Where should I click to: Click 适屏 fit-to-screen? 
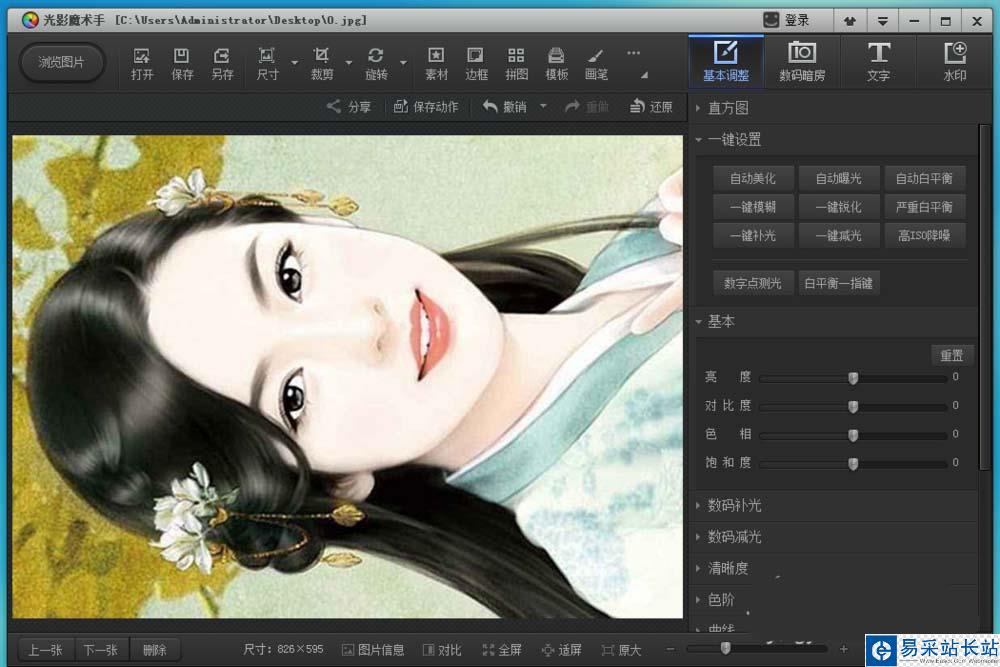point(562,650)
